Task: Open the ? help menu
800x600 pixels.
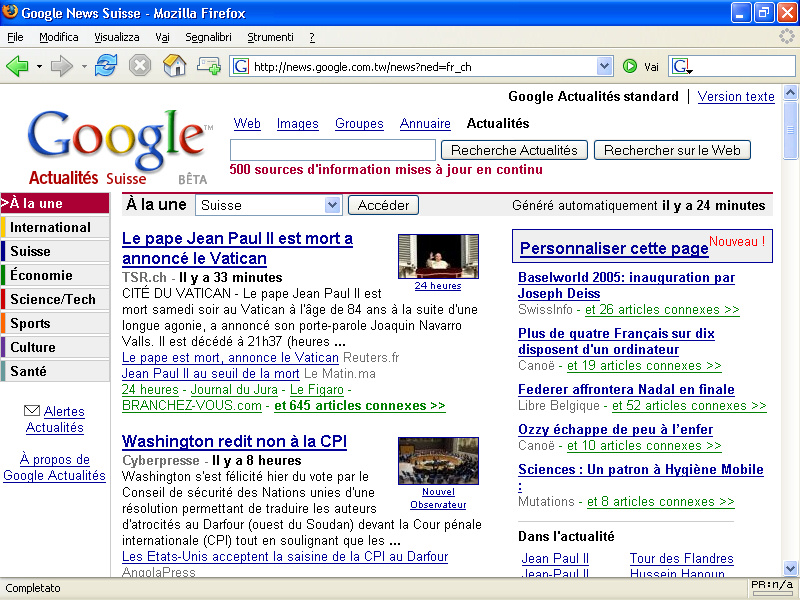Action: pyautogui.click(x=312, y=37)
